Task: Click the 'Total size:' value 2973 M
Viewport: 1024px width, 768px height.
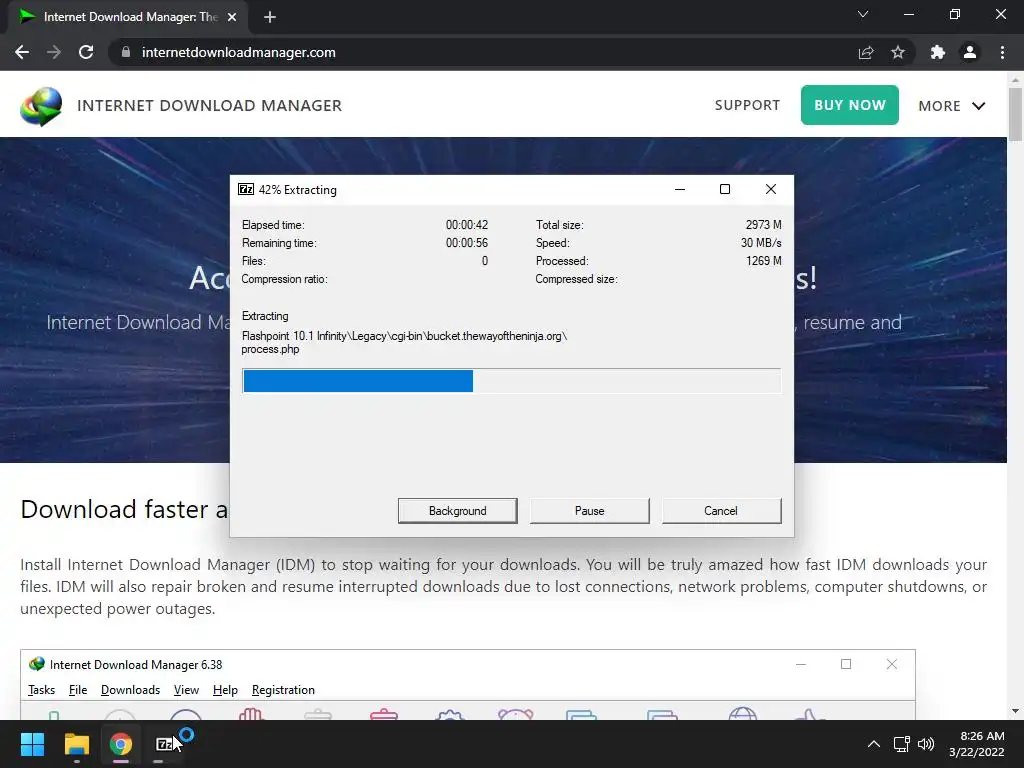Action: (763, 225)
